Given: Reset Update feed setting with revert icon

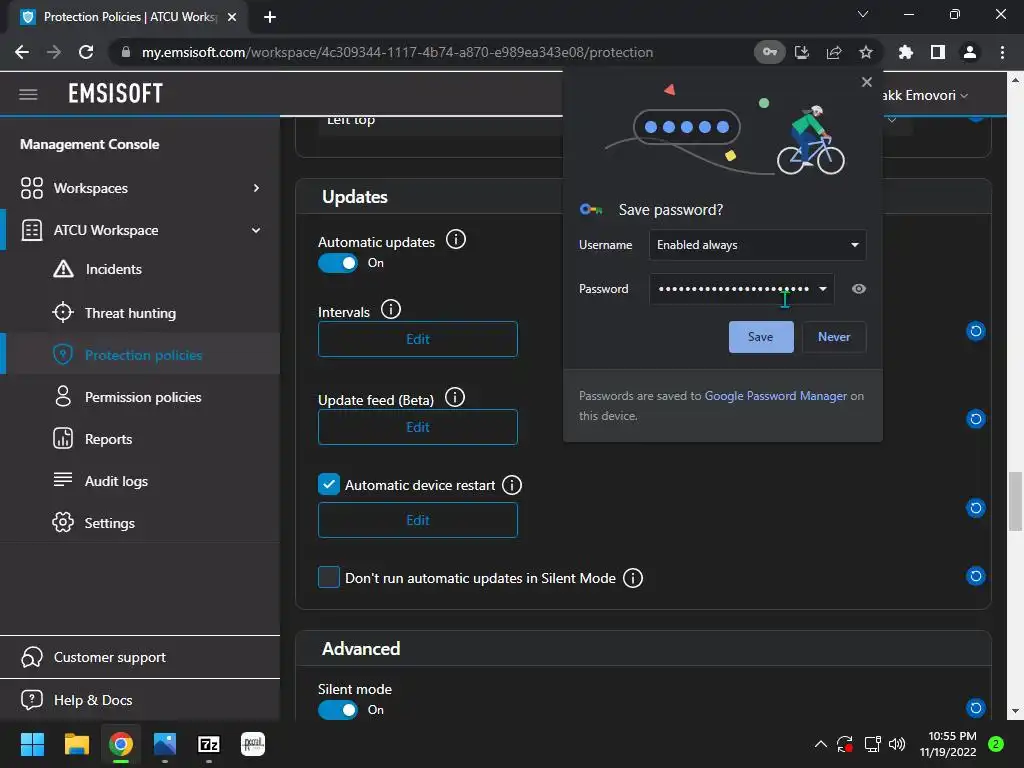Looking at the screenshot, I should click(x=976, y=419).
